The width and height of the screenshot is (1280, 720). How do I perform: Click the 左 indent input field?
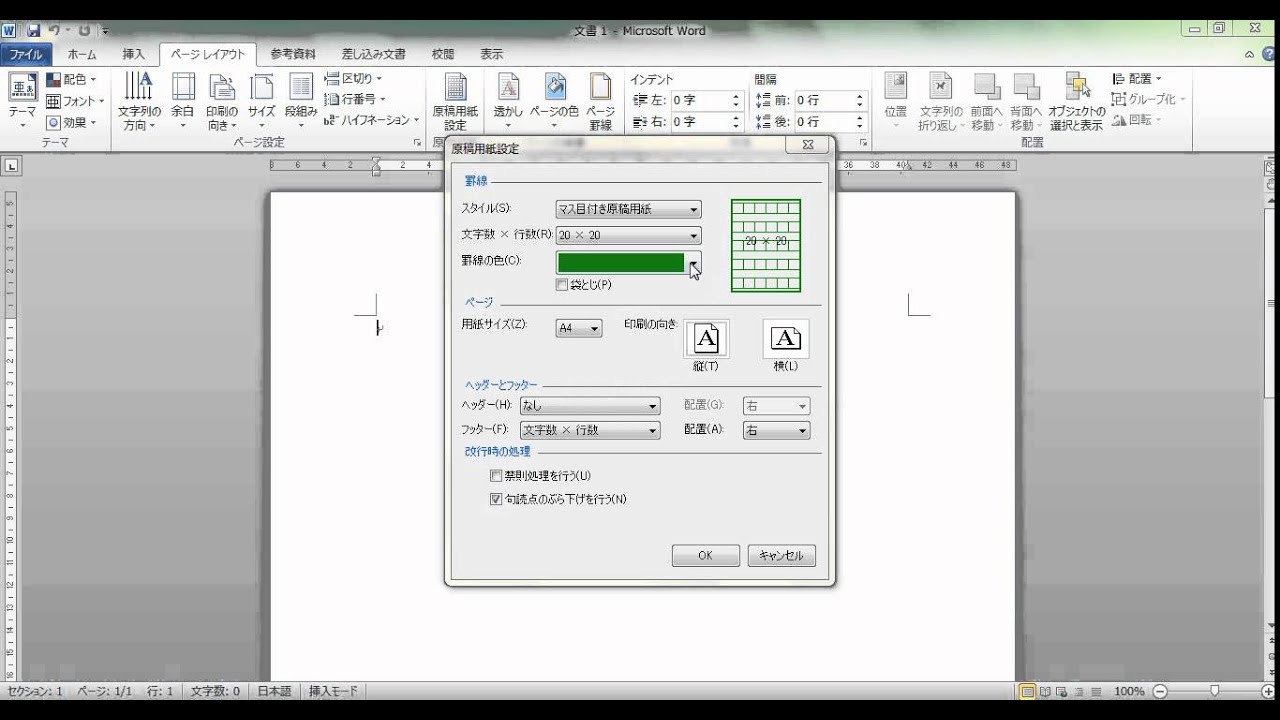(x=699, y=101)
